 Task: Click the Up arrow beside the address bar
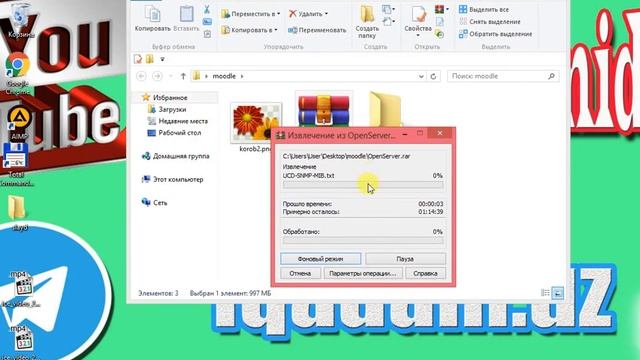(183, 76)
